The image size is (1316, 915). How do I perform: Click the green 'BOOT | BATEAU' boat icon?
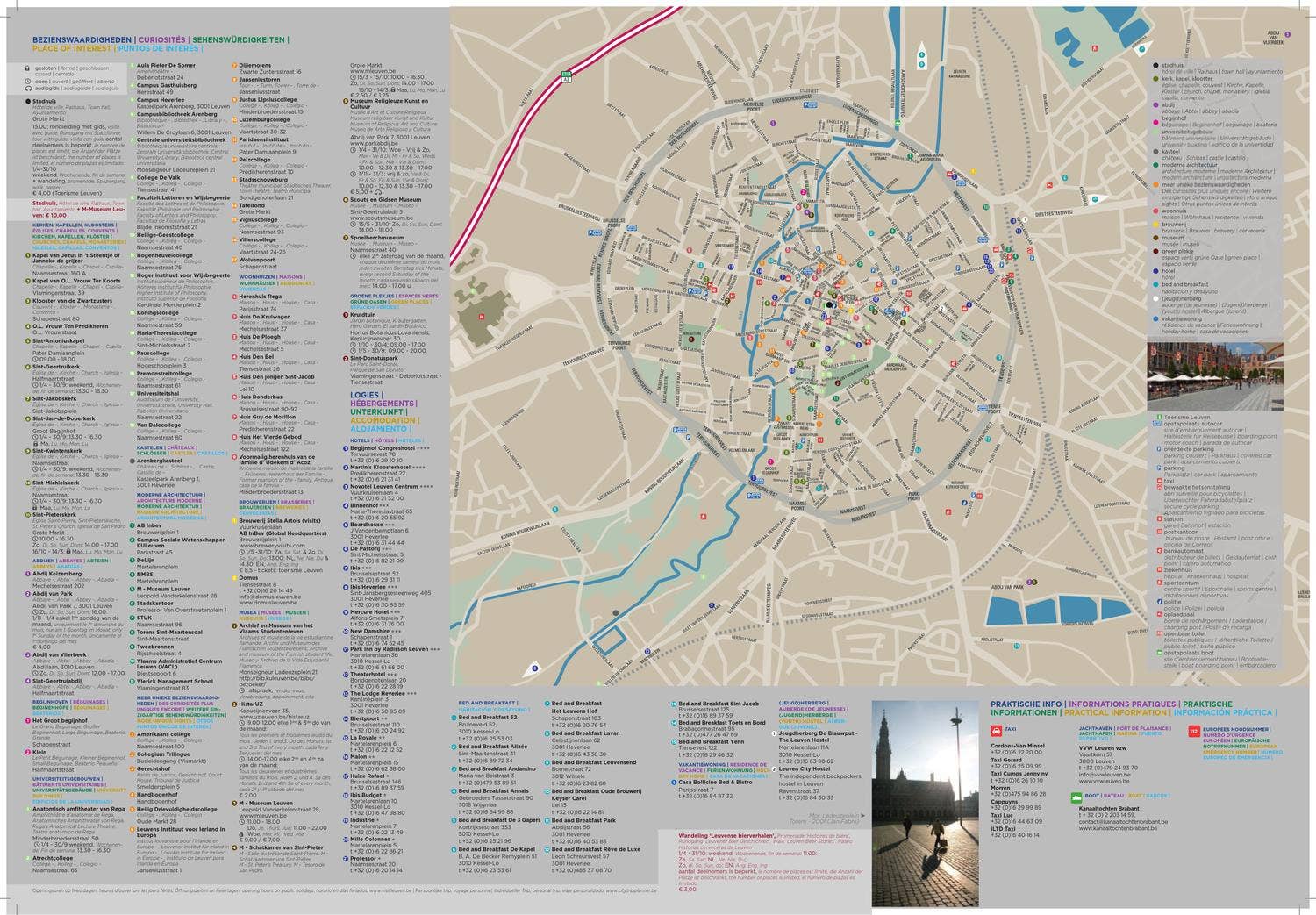(x=1076, y=797)
